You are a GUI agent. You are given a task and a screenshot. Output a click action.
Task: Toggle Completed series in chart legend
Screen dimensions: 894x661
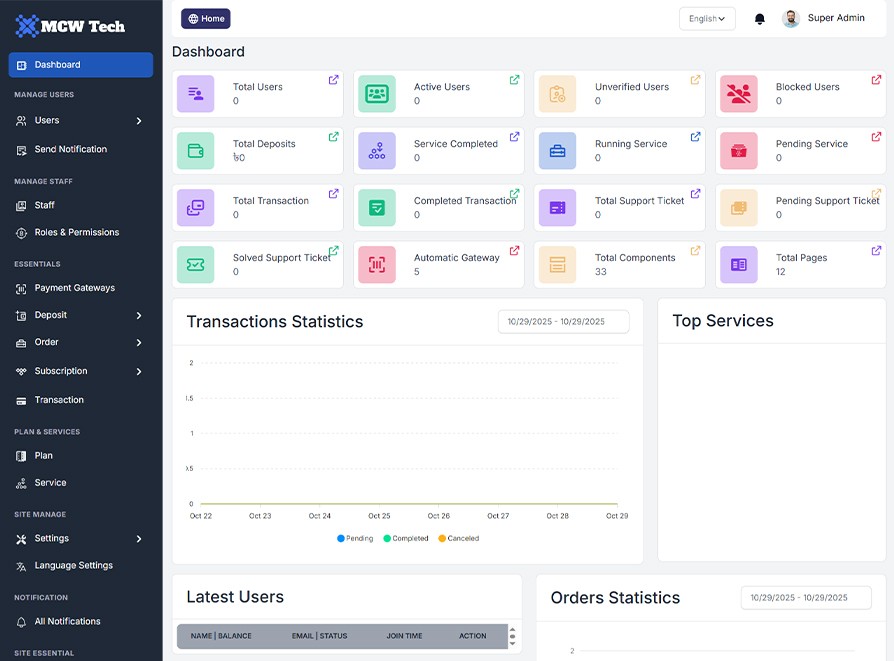pyautogui.click(x=406, y=539)
